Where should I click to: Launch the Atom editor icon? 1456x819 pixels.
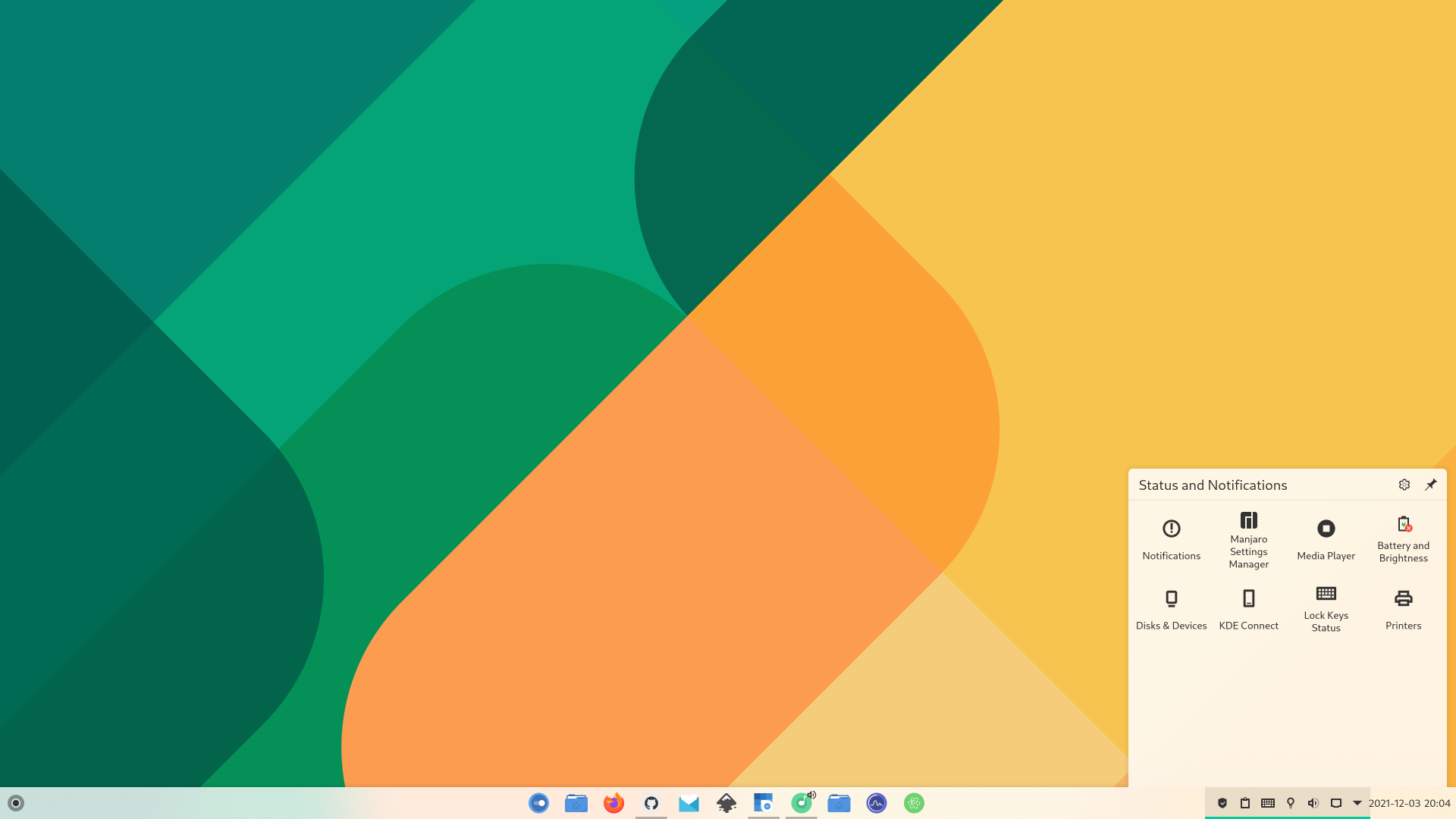pyautogui.click(x=914, y=803)
